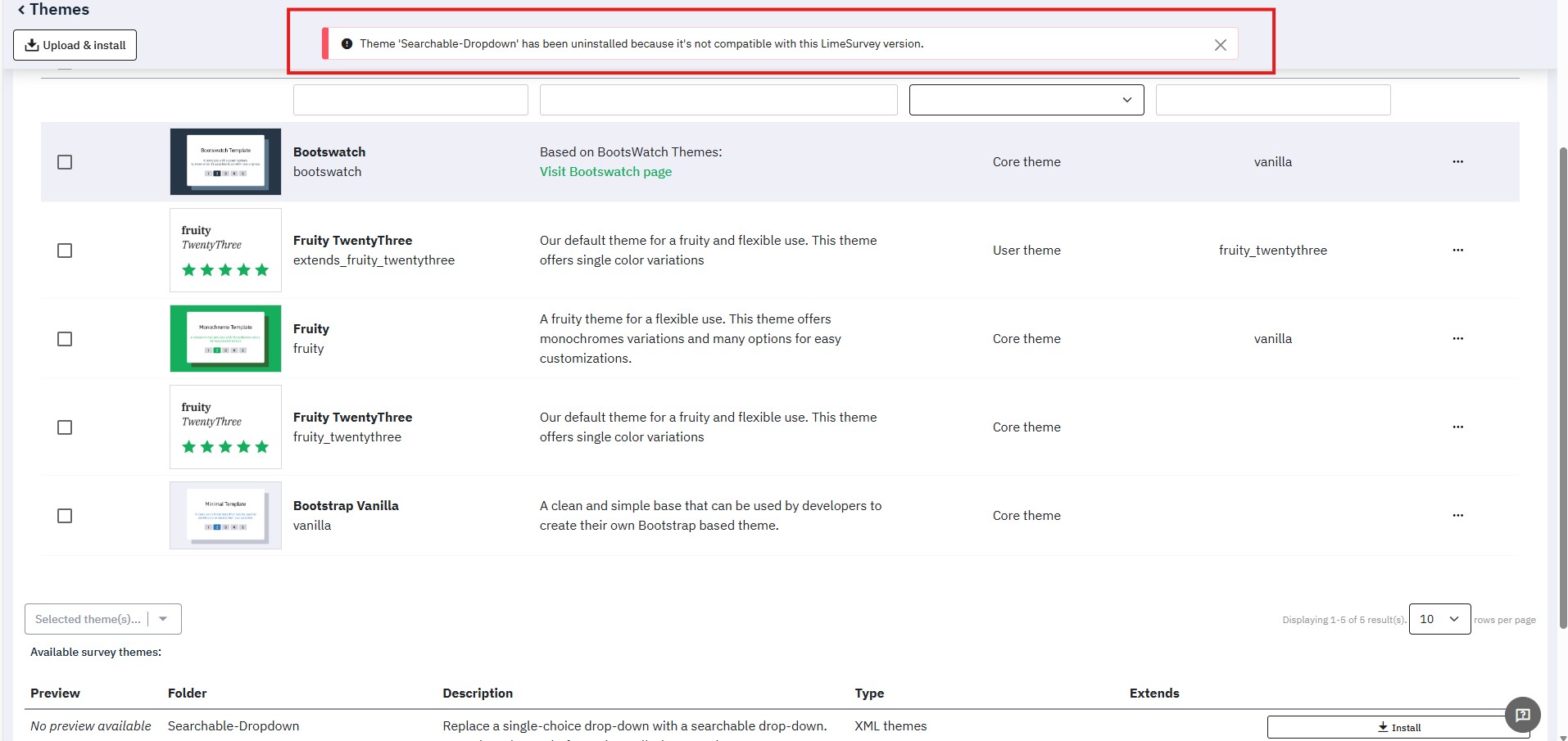Click the help chat bubble icon
Image resolution: width=1568 pixels, height=741 pixels.
[1522, 715]
